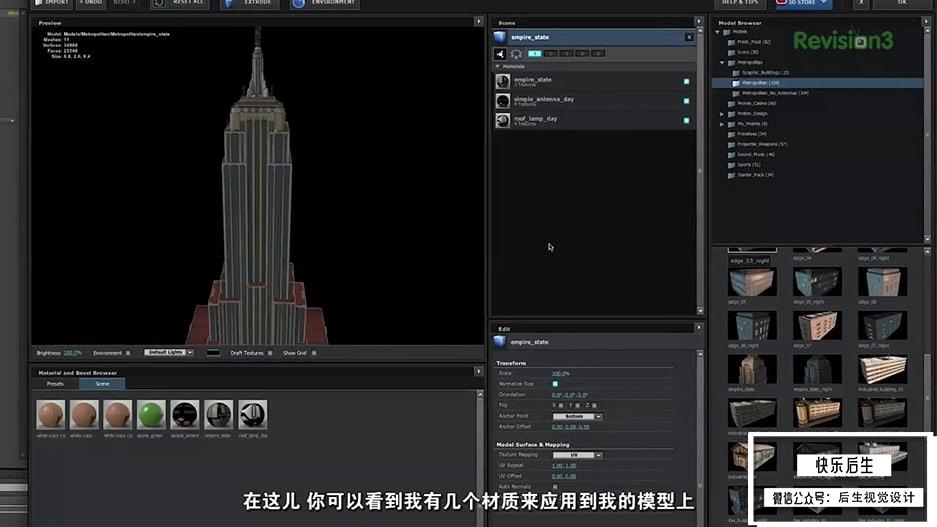Select the empire_state model thumbnail

point(752,370)
